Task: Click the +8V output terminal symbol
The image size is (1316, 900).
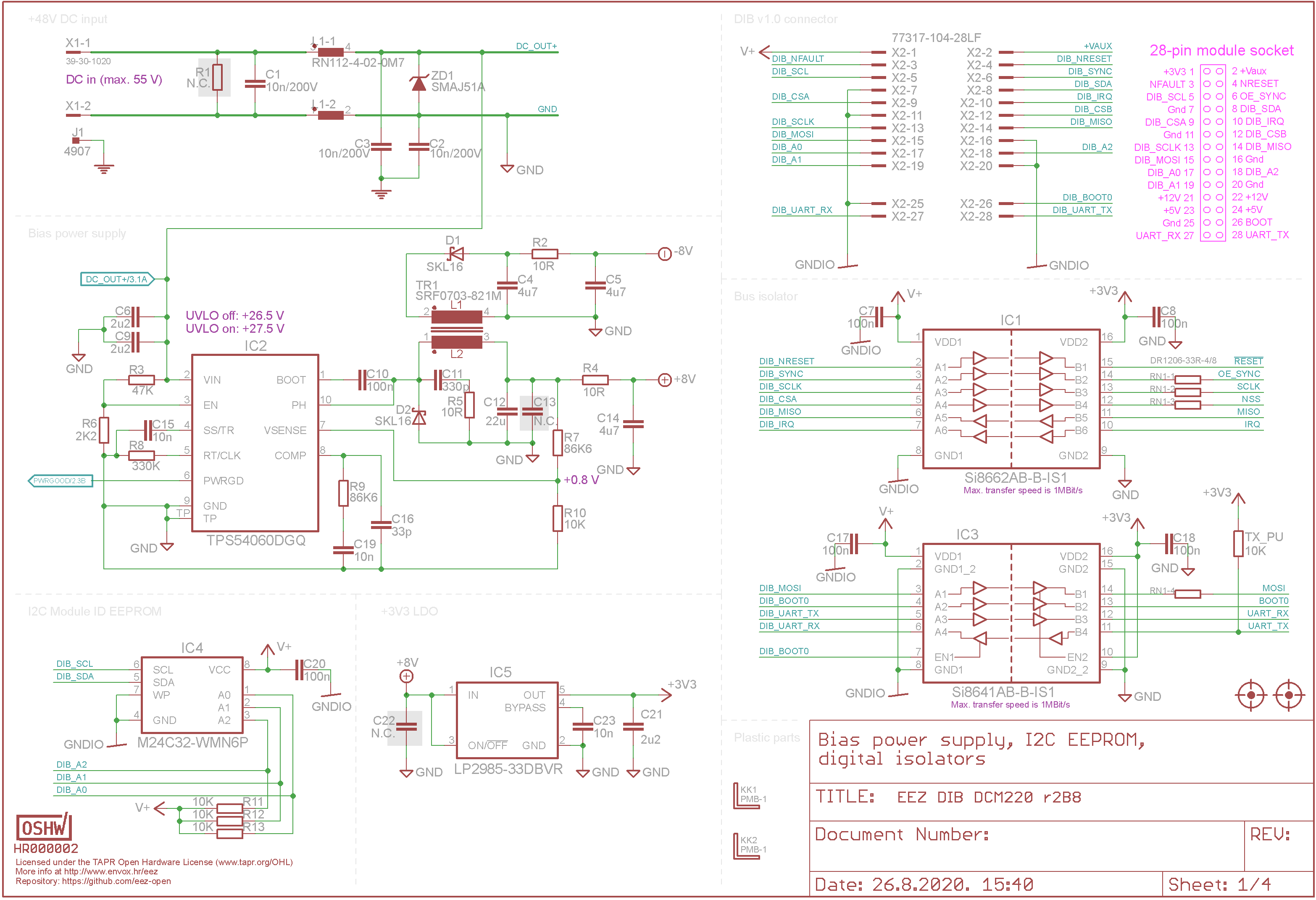Action: coord(665,379)
